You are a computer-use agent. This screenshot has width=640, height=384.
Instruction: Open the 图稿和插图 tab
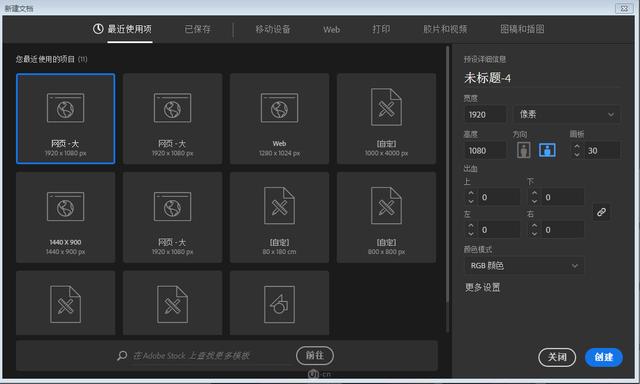(x=522, y=29)
